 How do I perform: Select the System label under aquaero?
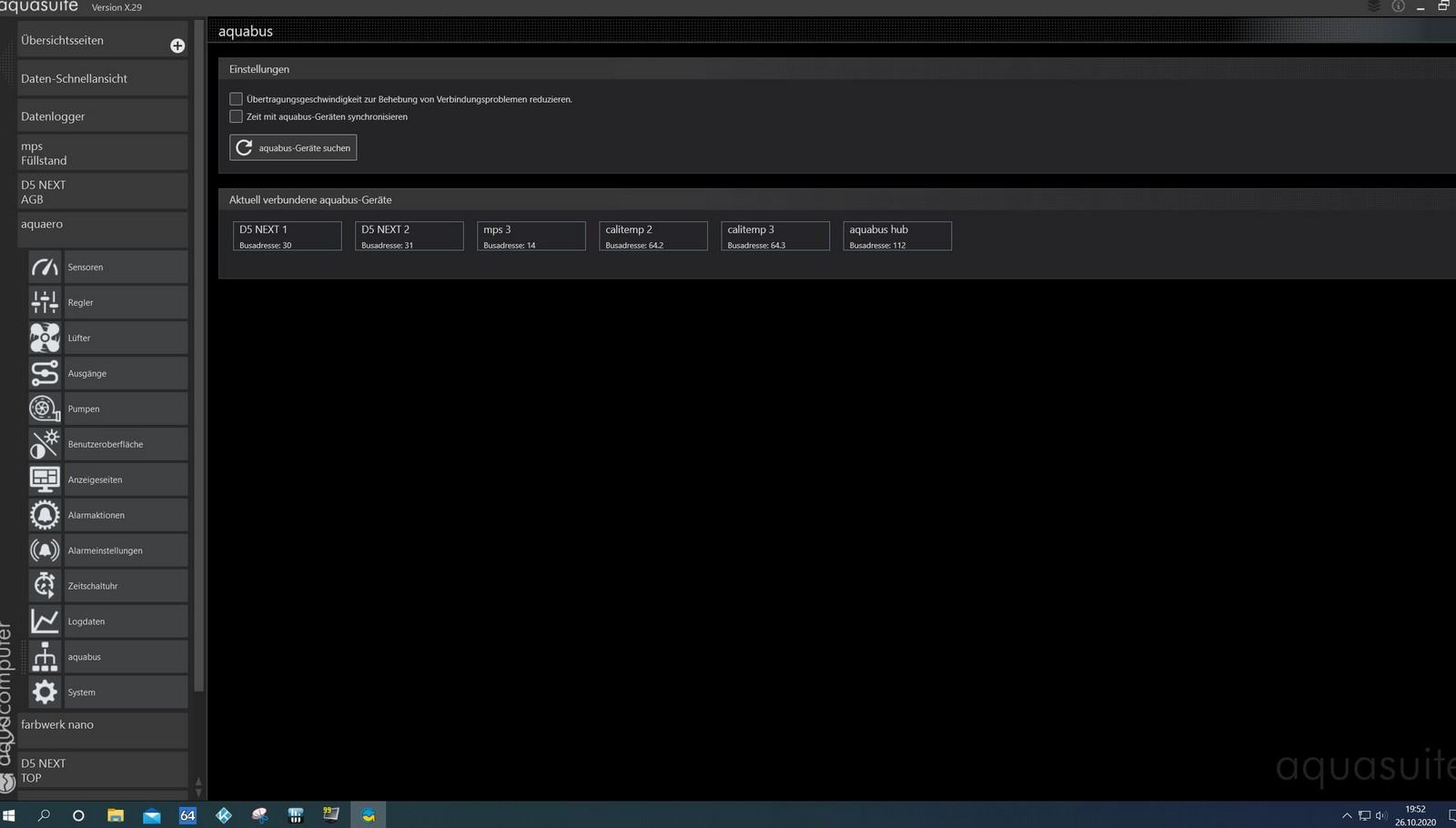[x=126, y=692]
